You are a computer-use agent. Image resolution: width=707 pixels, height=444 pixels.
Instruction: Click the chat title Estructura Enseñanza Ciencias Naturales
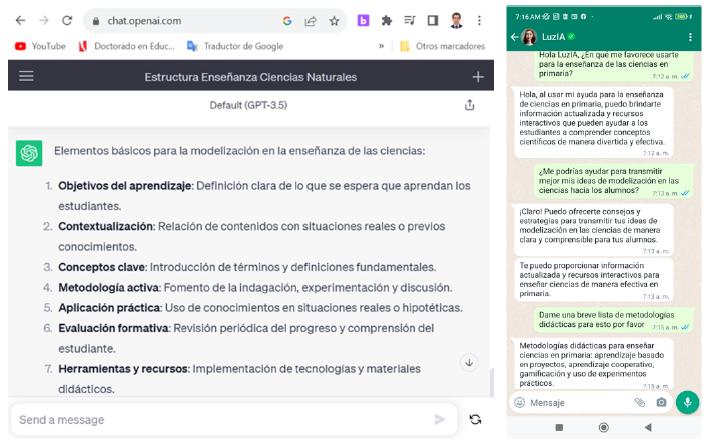251,77
